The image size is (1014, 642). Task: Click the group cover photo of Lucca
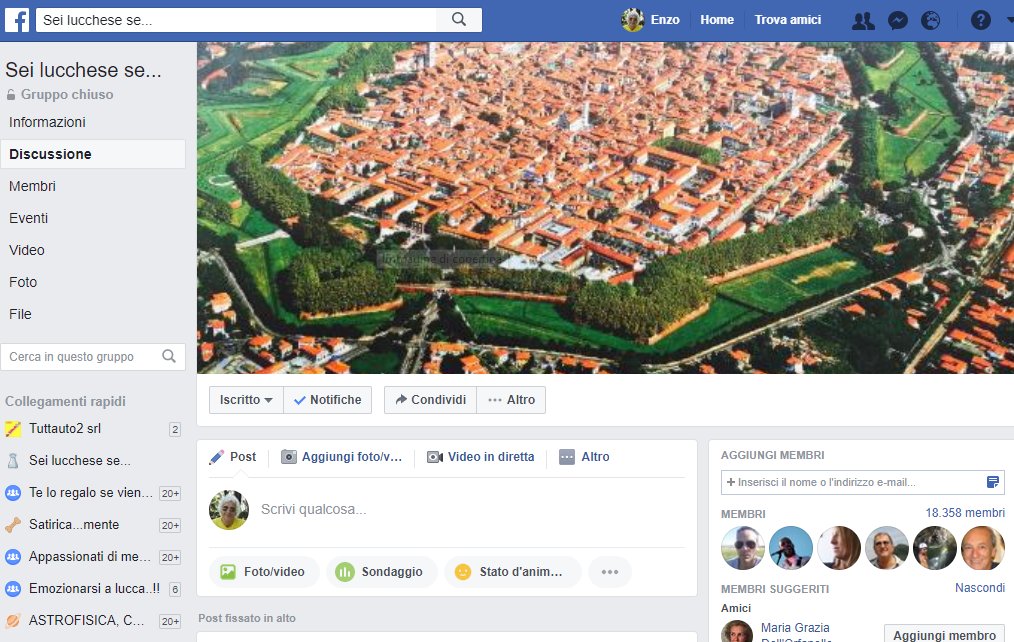605,208
